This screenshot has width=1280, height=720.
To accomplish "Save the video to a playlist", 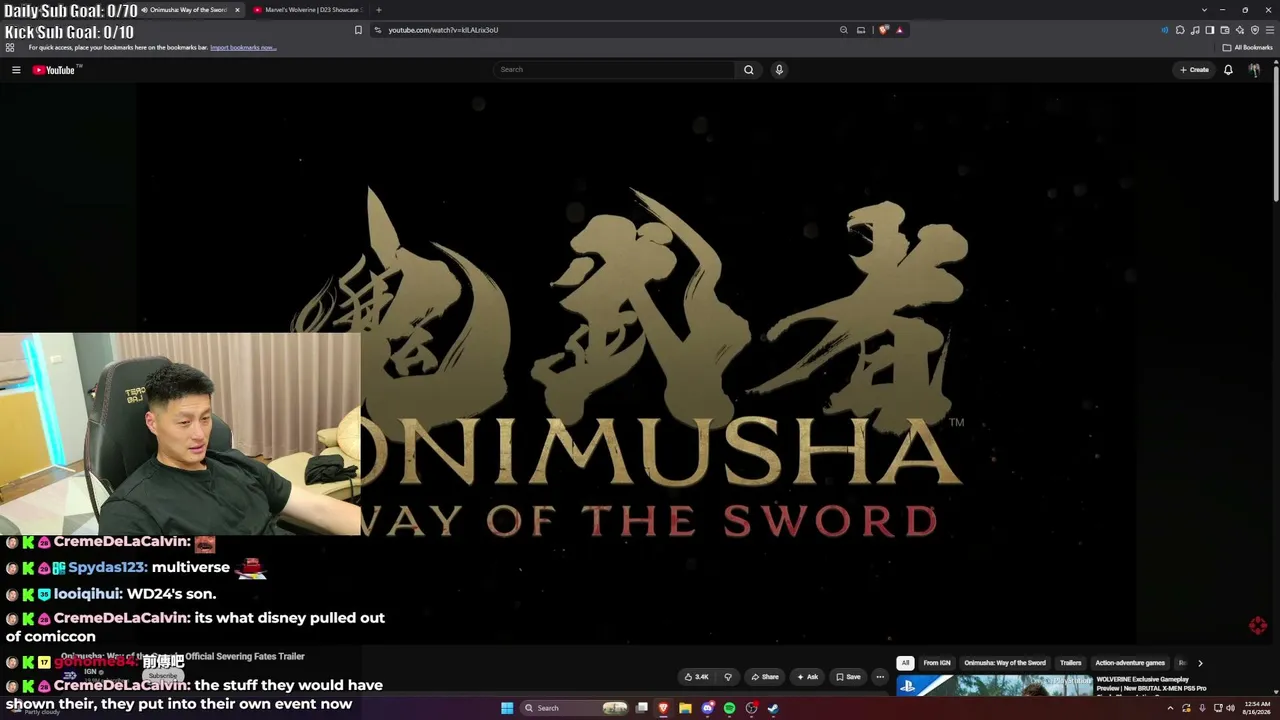I will (848, 677).
